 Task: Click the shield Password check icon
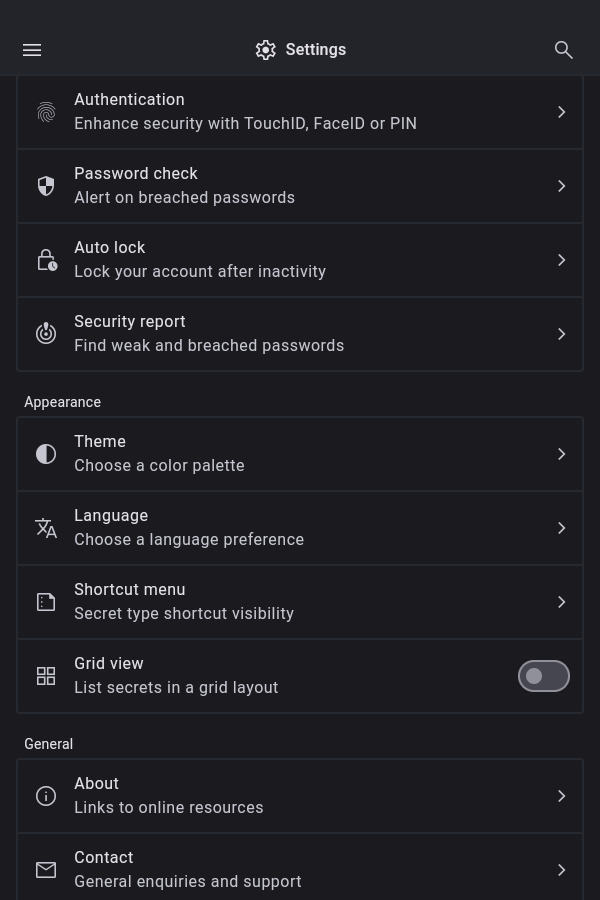46,186
